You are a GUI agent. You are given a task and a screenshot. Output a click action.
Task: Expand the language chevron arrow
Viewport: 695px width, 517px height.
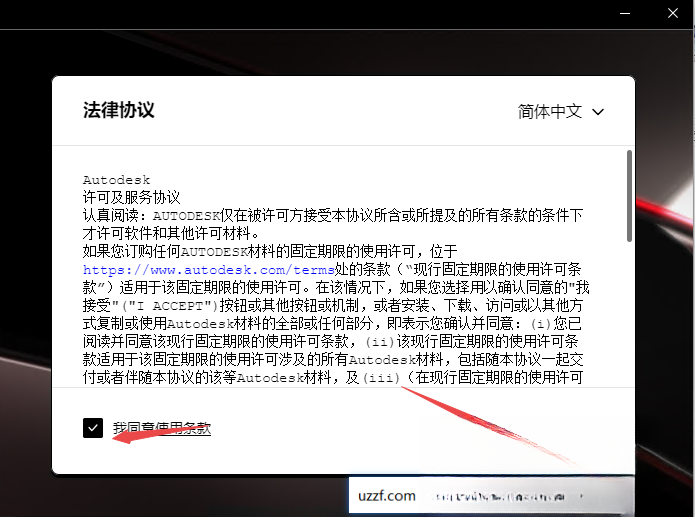point(598,112)
